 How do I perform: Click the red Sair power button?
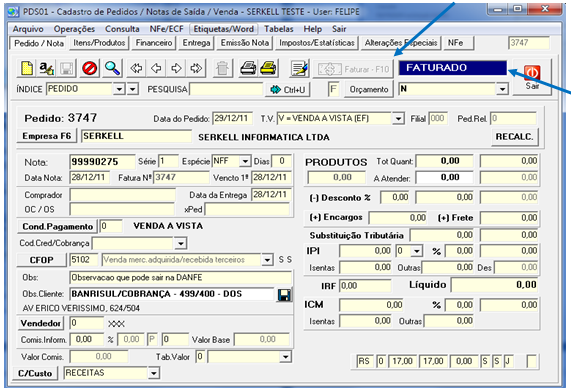pos(532,77)
